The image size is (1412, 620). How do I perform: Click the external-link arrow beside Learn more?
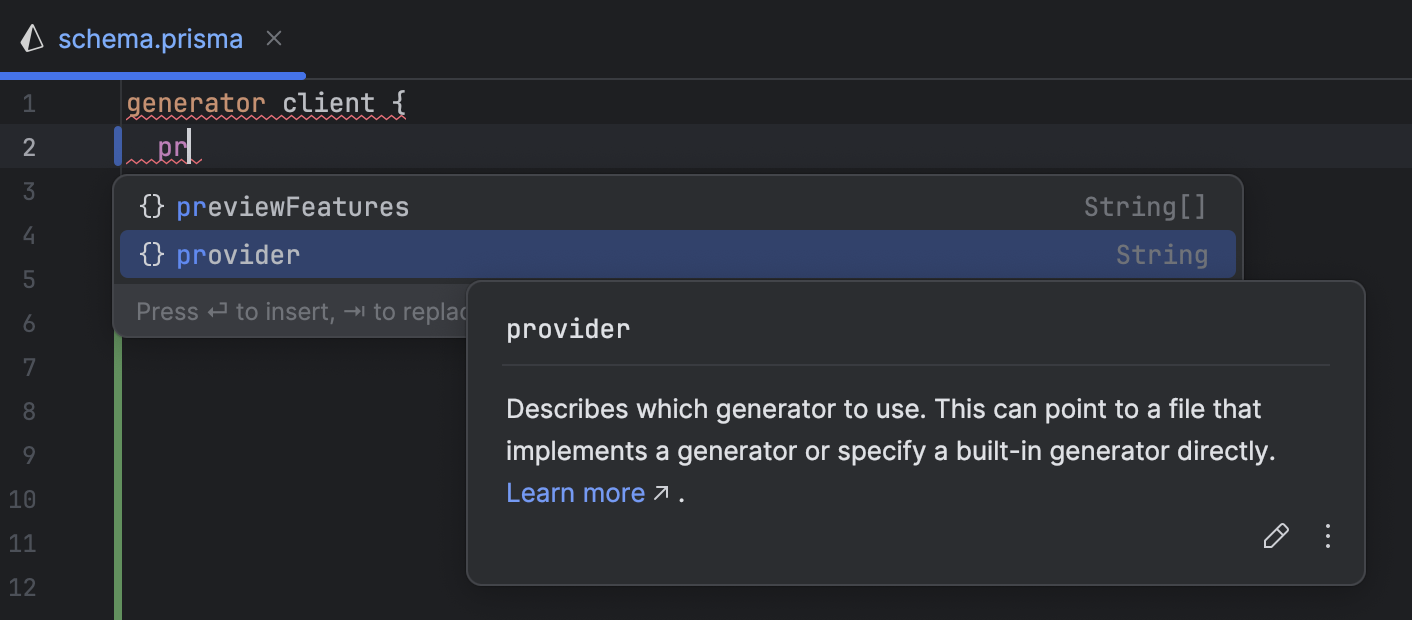pyautogui.click(x=661, y=491)
